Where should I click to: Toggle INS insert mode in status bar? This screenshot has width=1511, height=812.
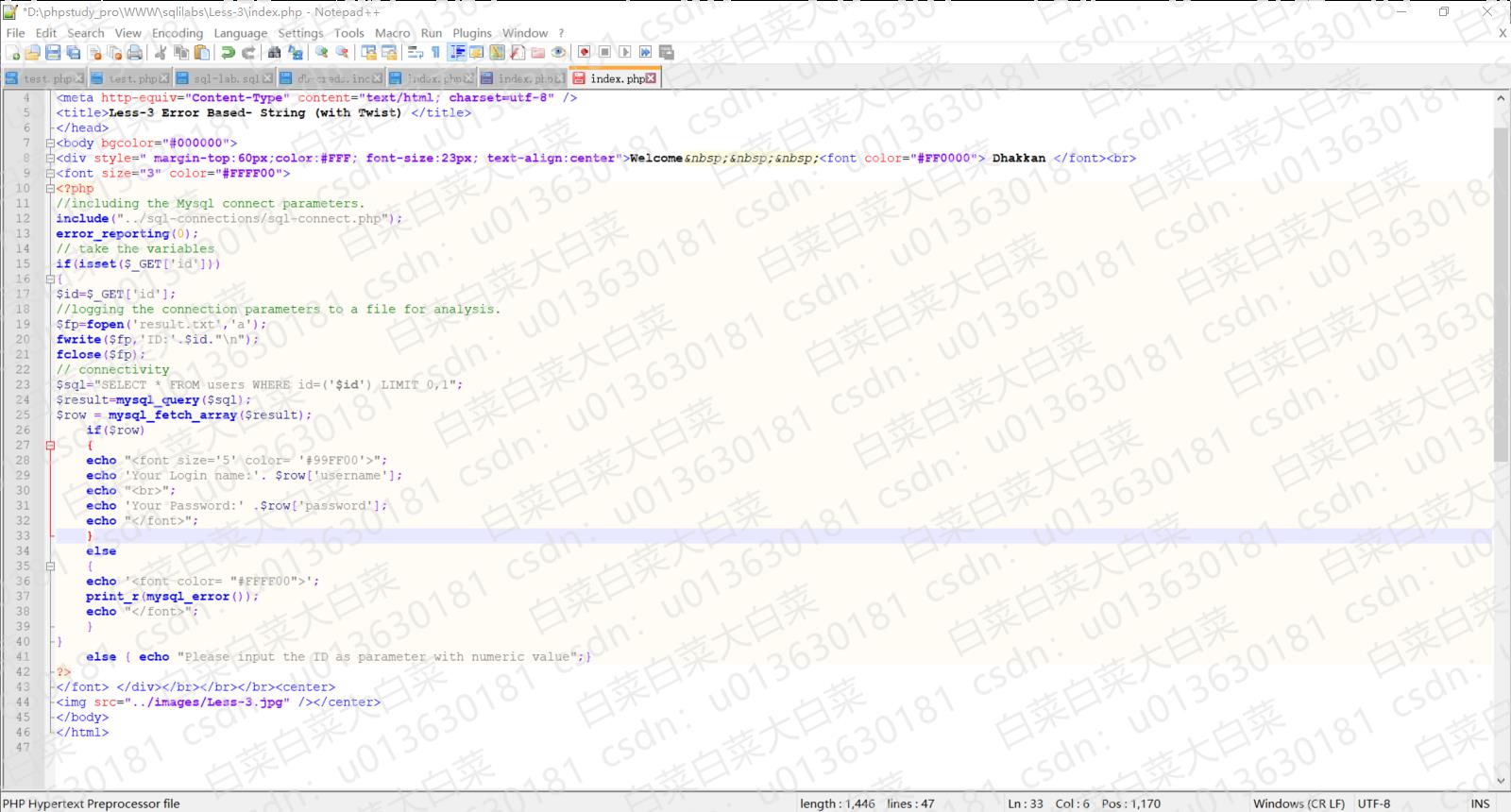coord(1480,804)
